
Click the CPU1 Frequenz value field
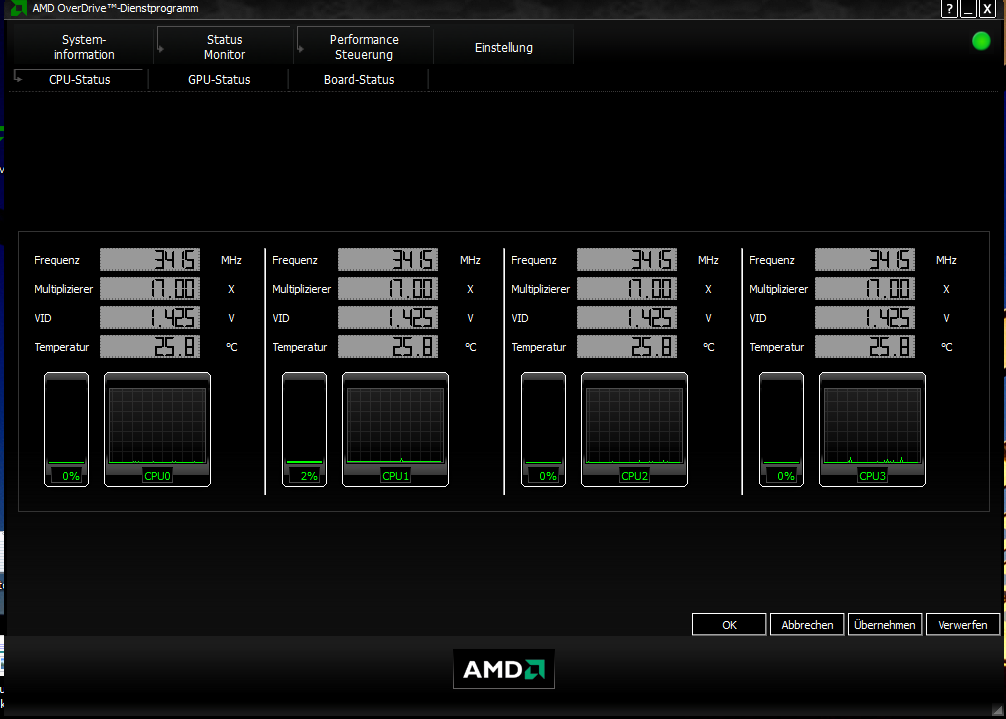click(x=388, y=260)
